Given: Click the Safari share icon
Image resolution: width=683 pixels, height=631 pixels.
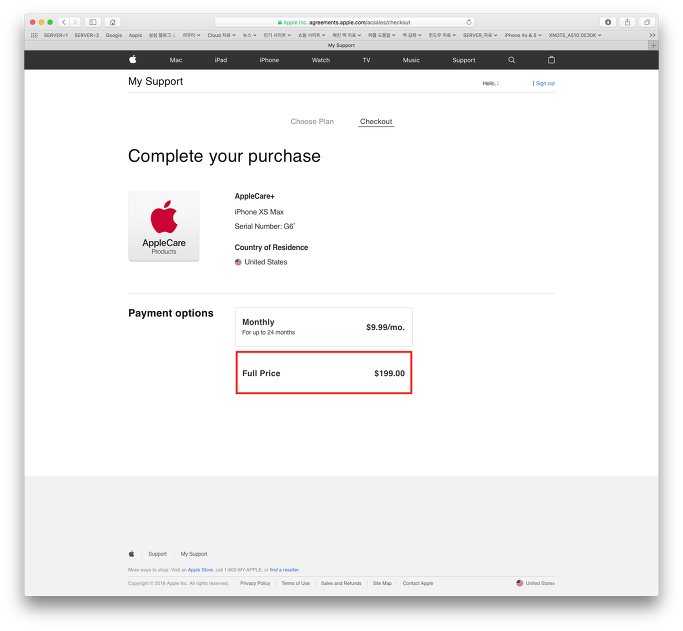Looking at the screenshot, I should click(x=627, y=22).
